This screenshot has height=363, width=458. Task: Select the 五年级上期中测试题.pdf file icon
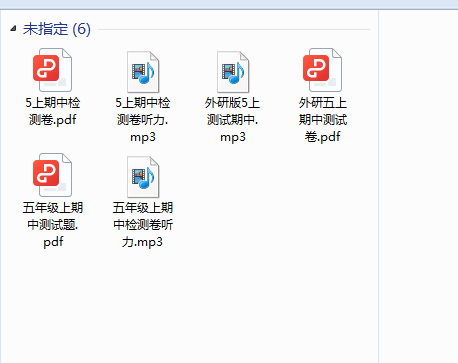click(x=53, y=175)
